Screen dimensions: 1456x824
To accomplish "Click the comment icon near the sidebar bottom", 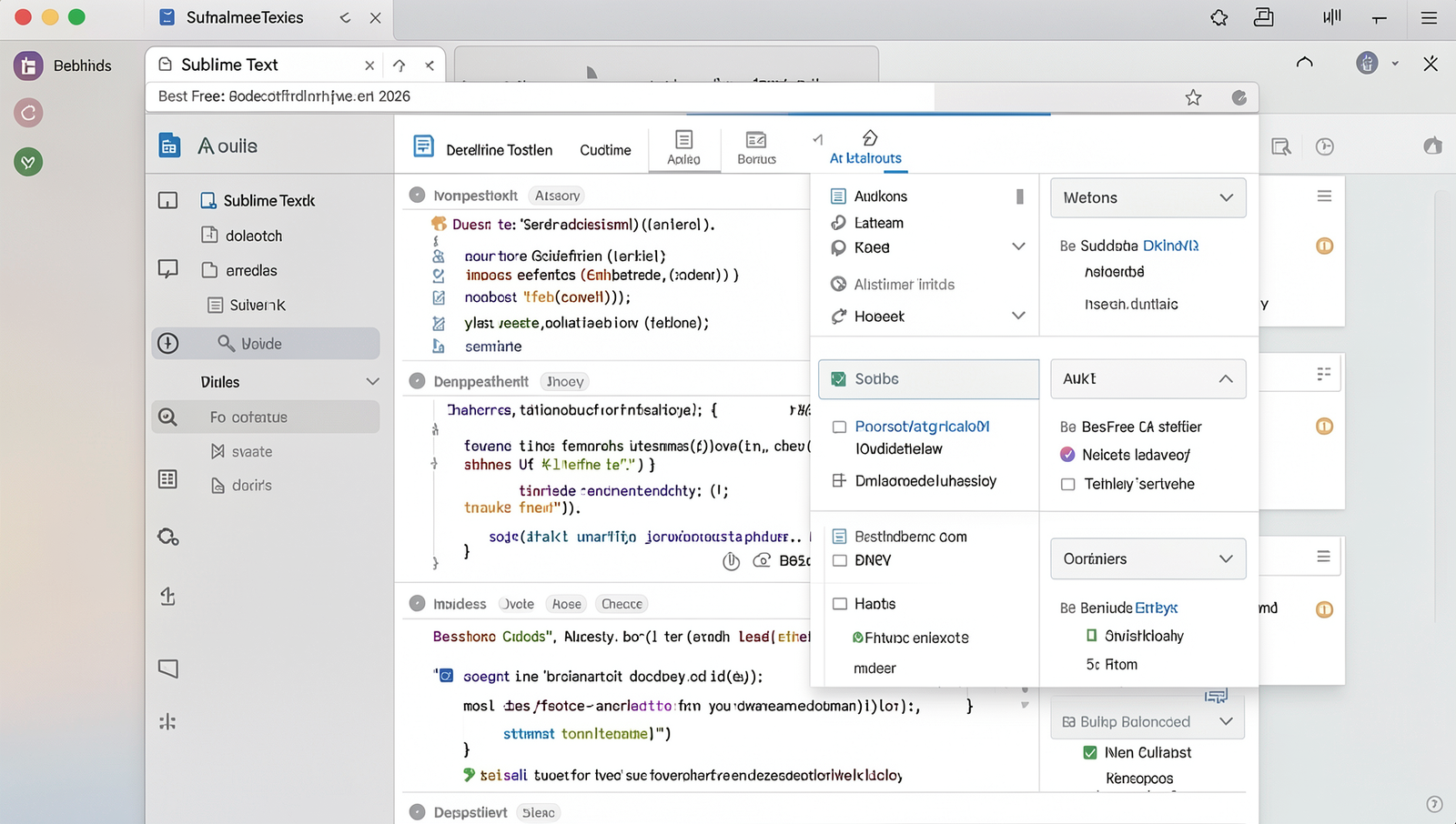I will [168, 668].
